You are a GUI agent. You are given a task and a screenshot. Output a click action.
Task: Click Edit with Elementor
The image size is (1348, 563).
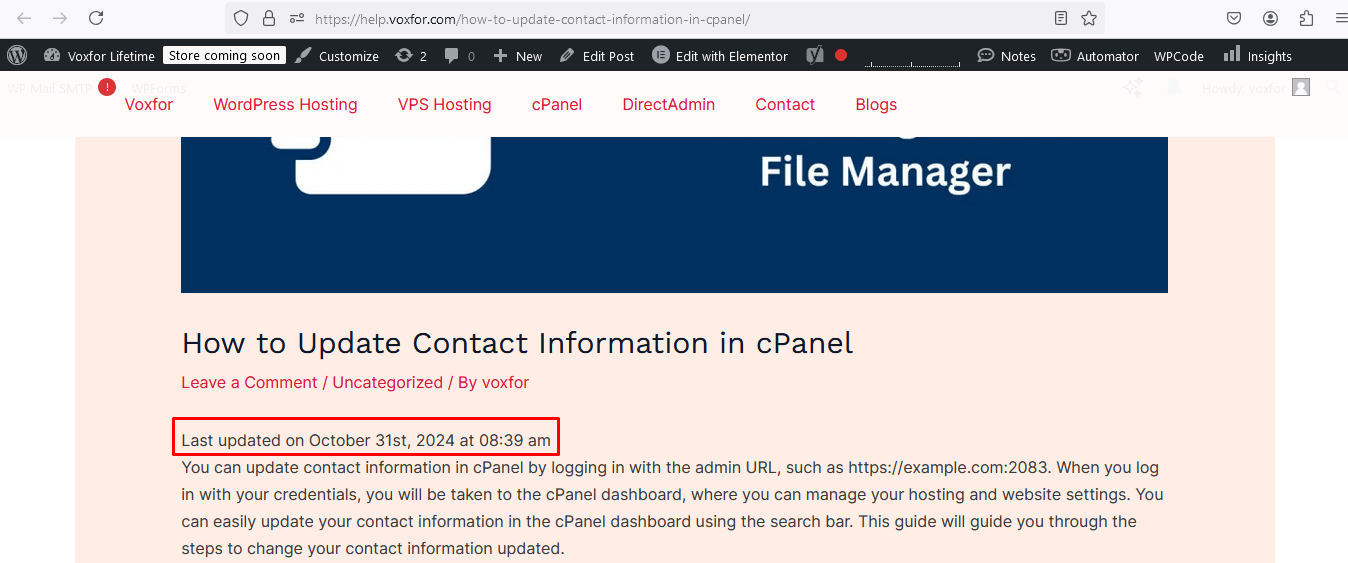click(x=720, y=56)
